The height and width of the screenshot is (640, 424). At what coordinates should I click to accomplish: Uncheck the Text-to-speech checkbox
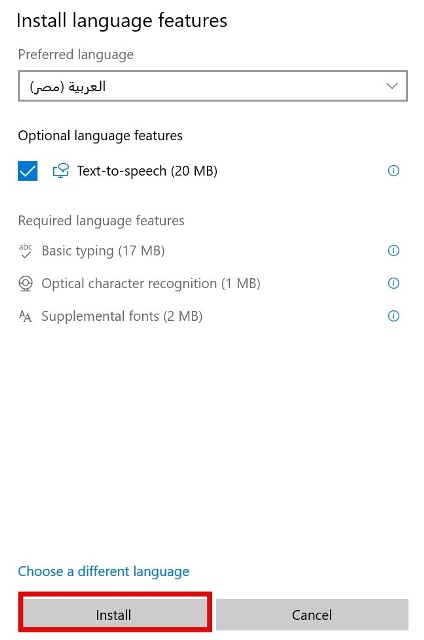click(28, 171)
